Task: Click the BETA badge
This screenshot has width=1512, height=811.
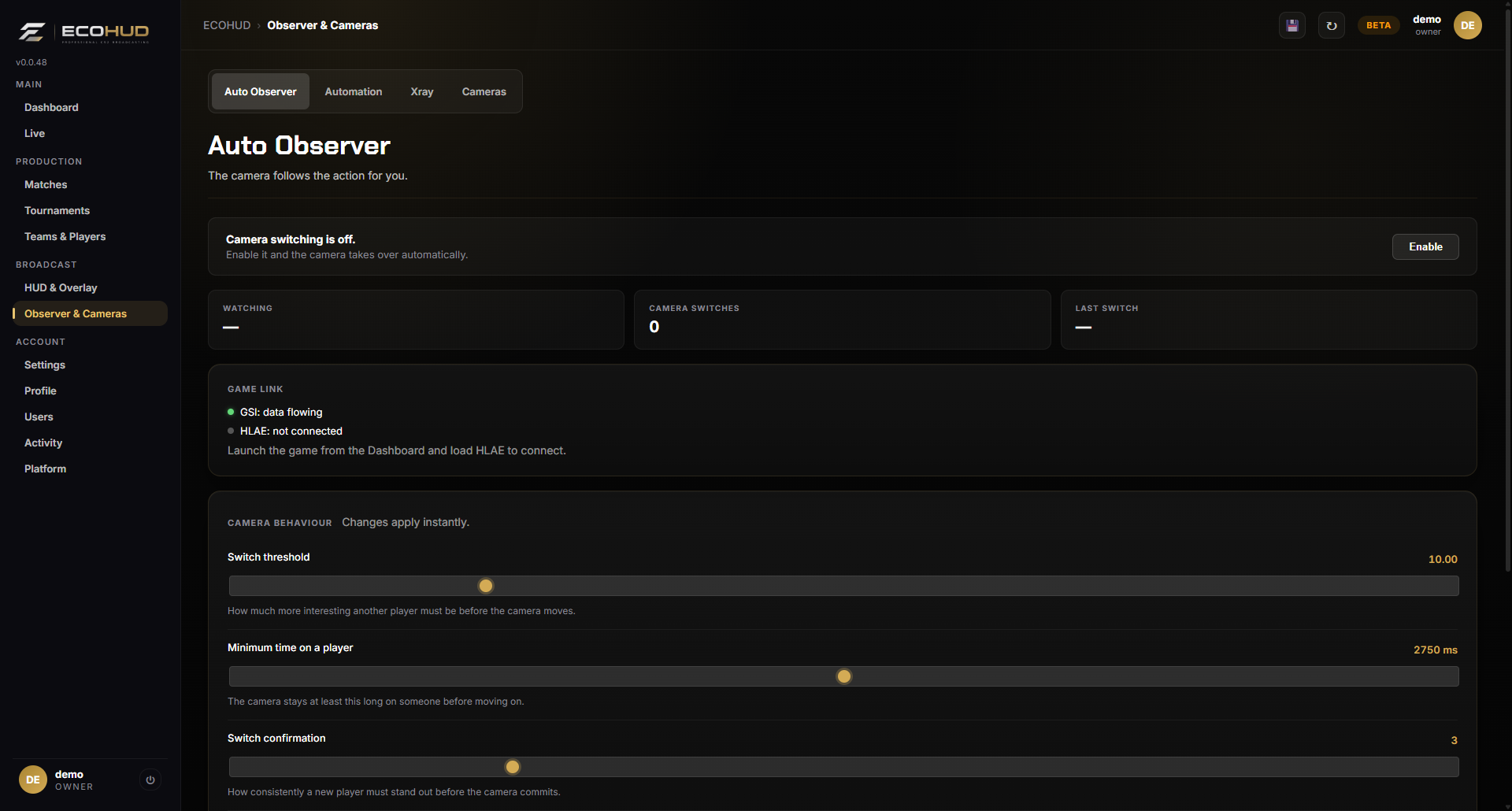Action: coord(1378,25)
